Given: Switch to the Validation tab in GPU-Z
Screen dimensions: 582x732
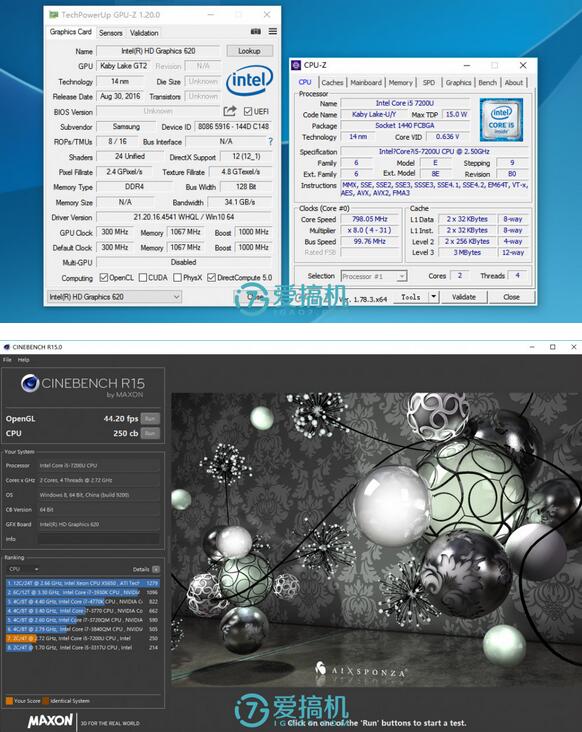Looking at the screenshot, I should coord(144,33).
